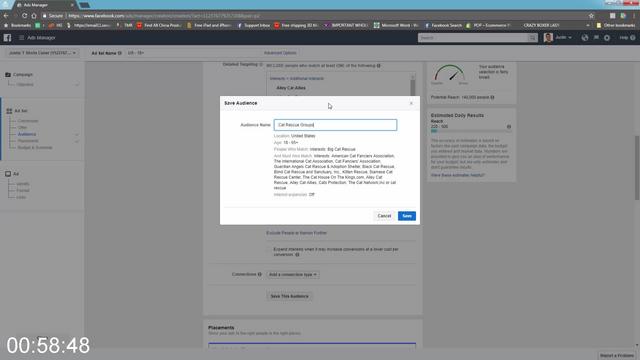Screen dimensions: 640x360
Task: Open the Add a connection type dropdown
Action: tap(293, 275)
